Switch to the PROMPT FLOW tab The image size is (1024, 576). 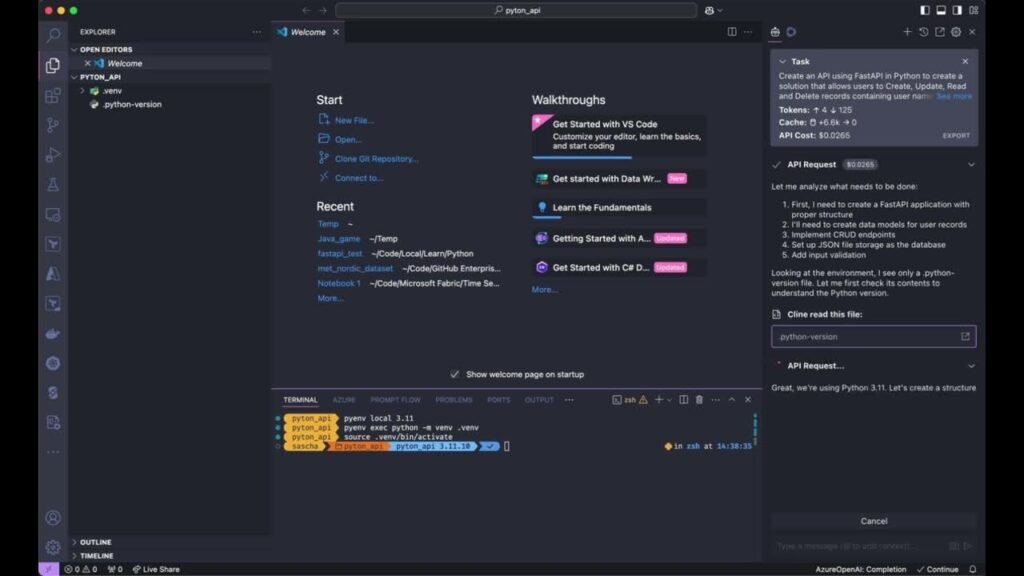(395, 400)
